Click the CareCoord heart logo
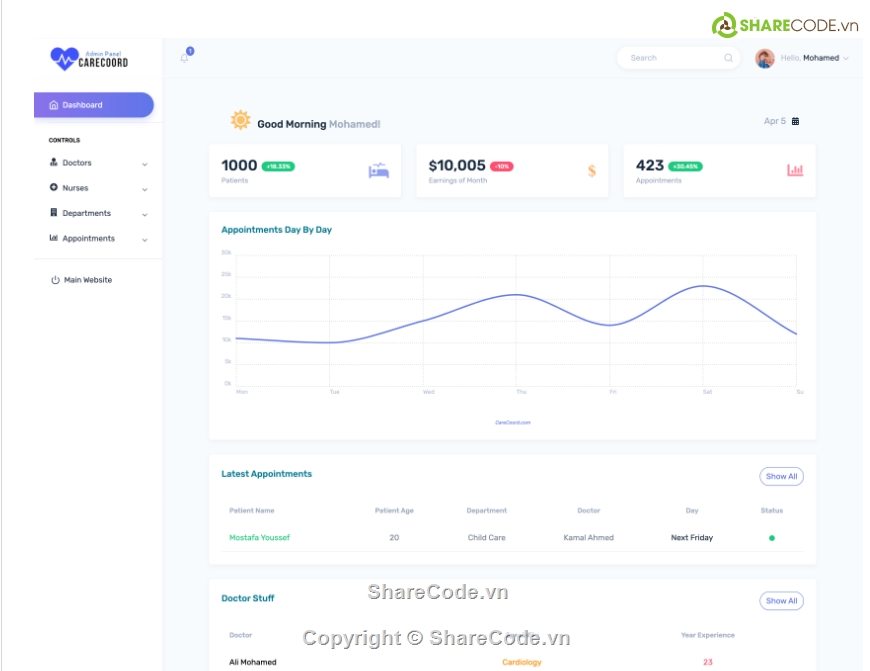The image size is (870, 671). [x=64, y=59]
